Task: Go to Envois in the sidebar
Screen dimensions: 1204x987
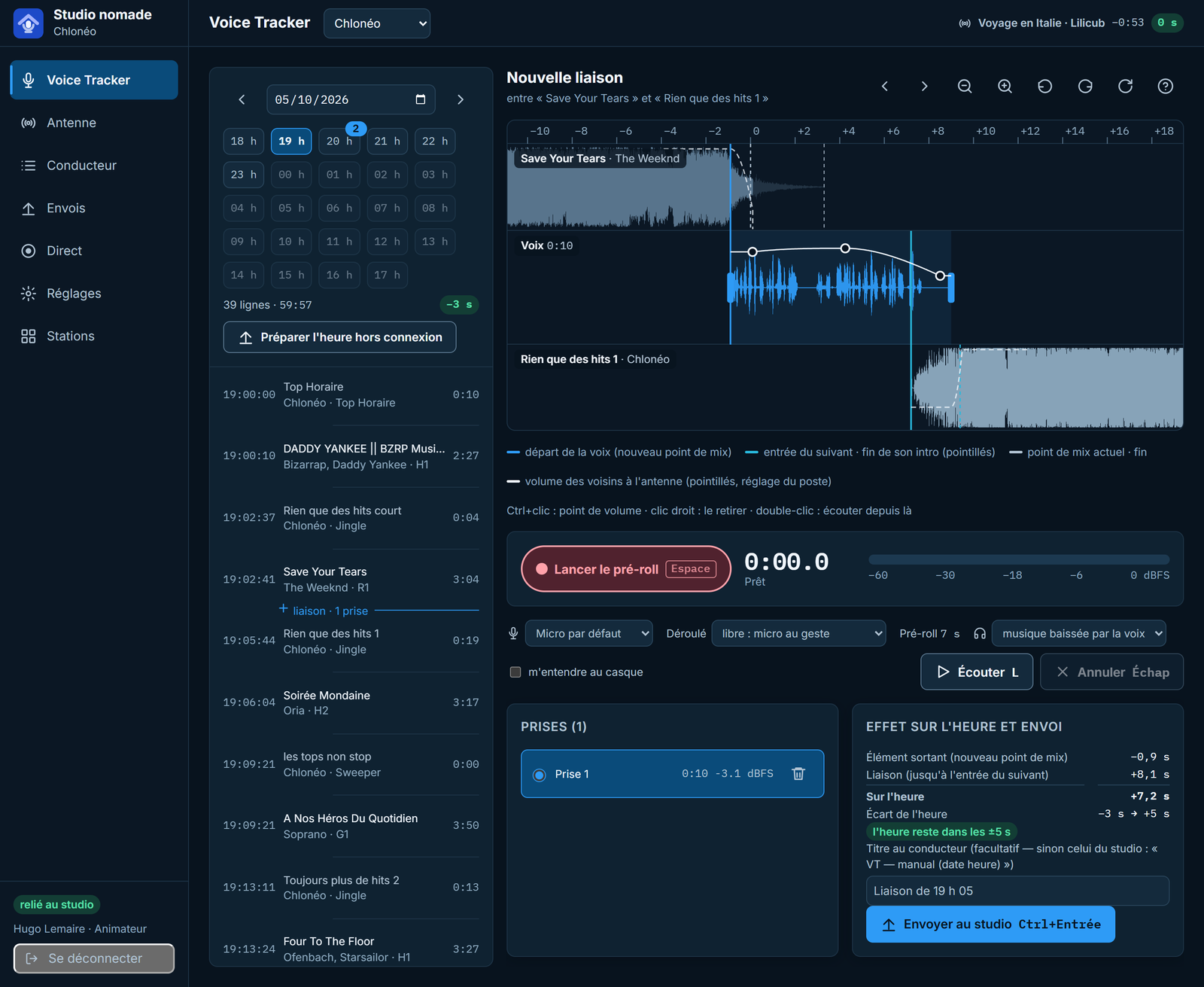Action: 94,209
